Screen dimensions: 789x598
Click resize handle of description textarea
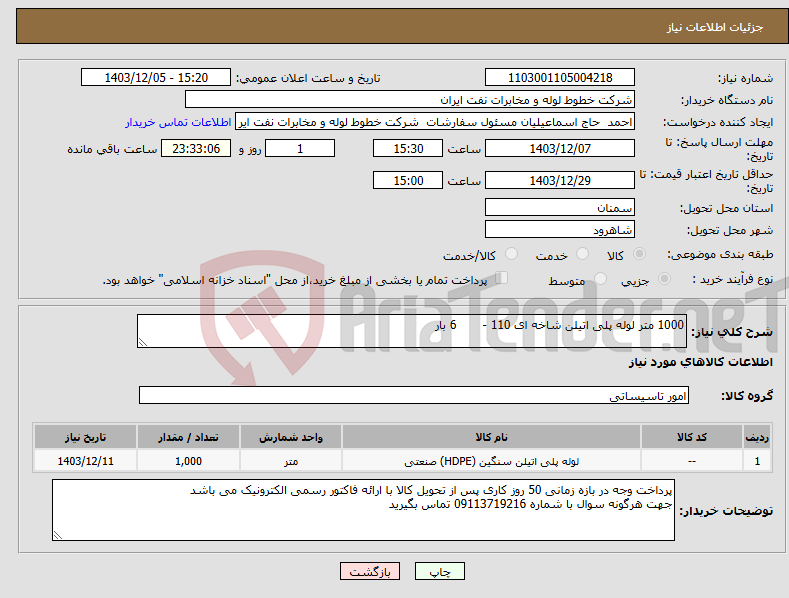click(143, 342)
